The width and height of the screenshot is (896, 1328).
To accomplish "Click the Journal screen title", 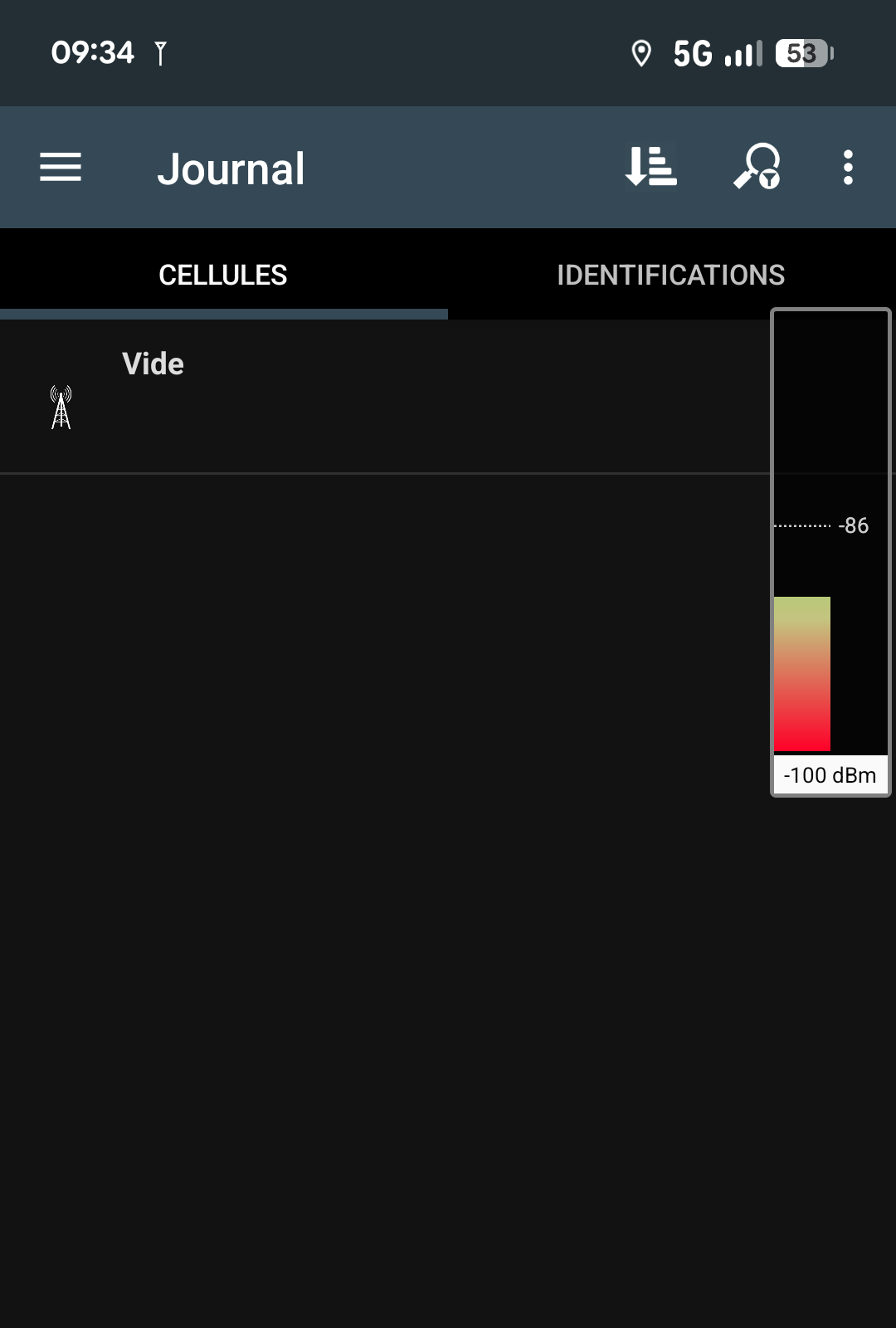I will tap(231, 168).
